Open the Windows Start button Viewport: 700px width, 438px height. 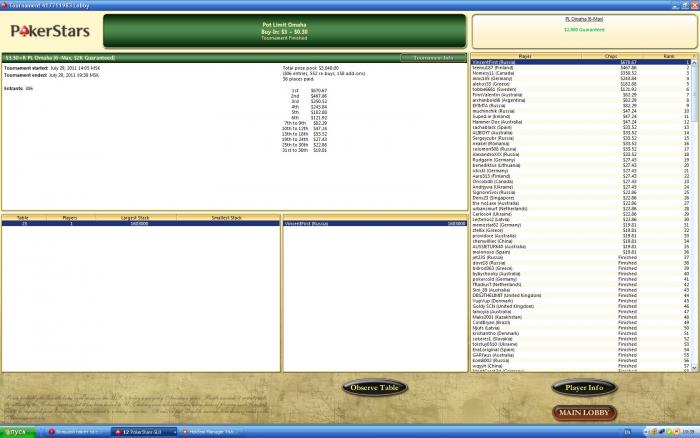(x=18, y=432)
